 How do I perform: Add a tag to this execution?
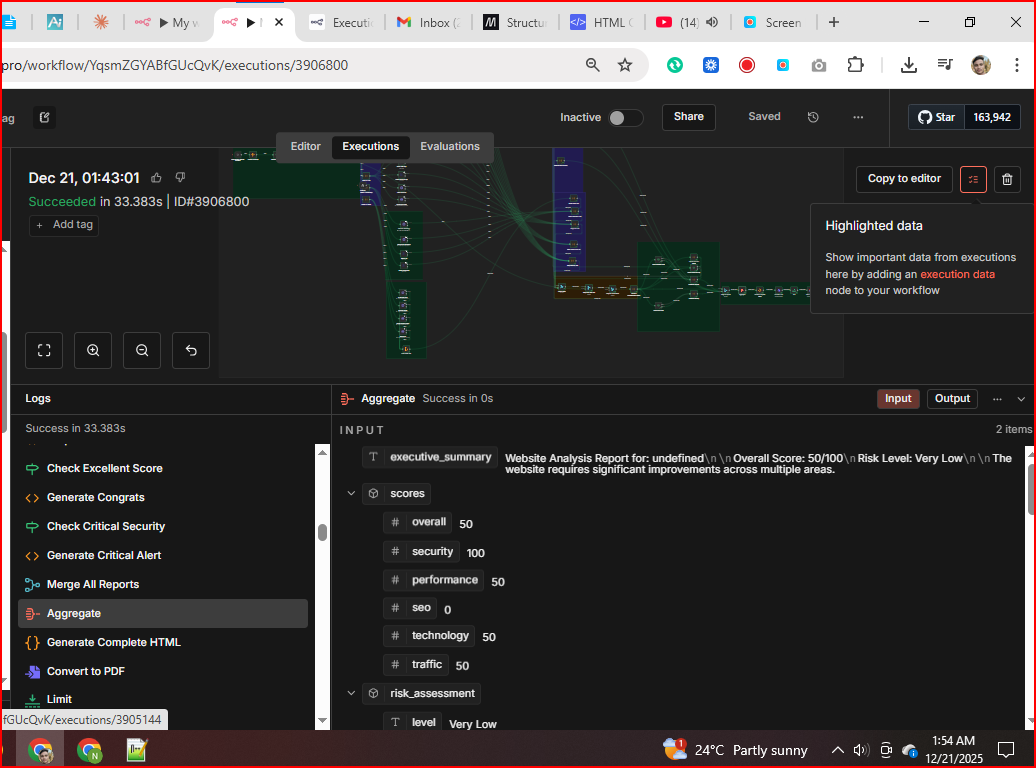point(63,224)
